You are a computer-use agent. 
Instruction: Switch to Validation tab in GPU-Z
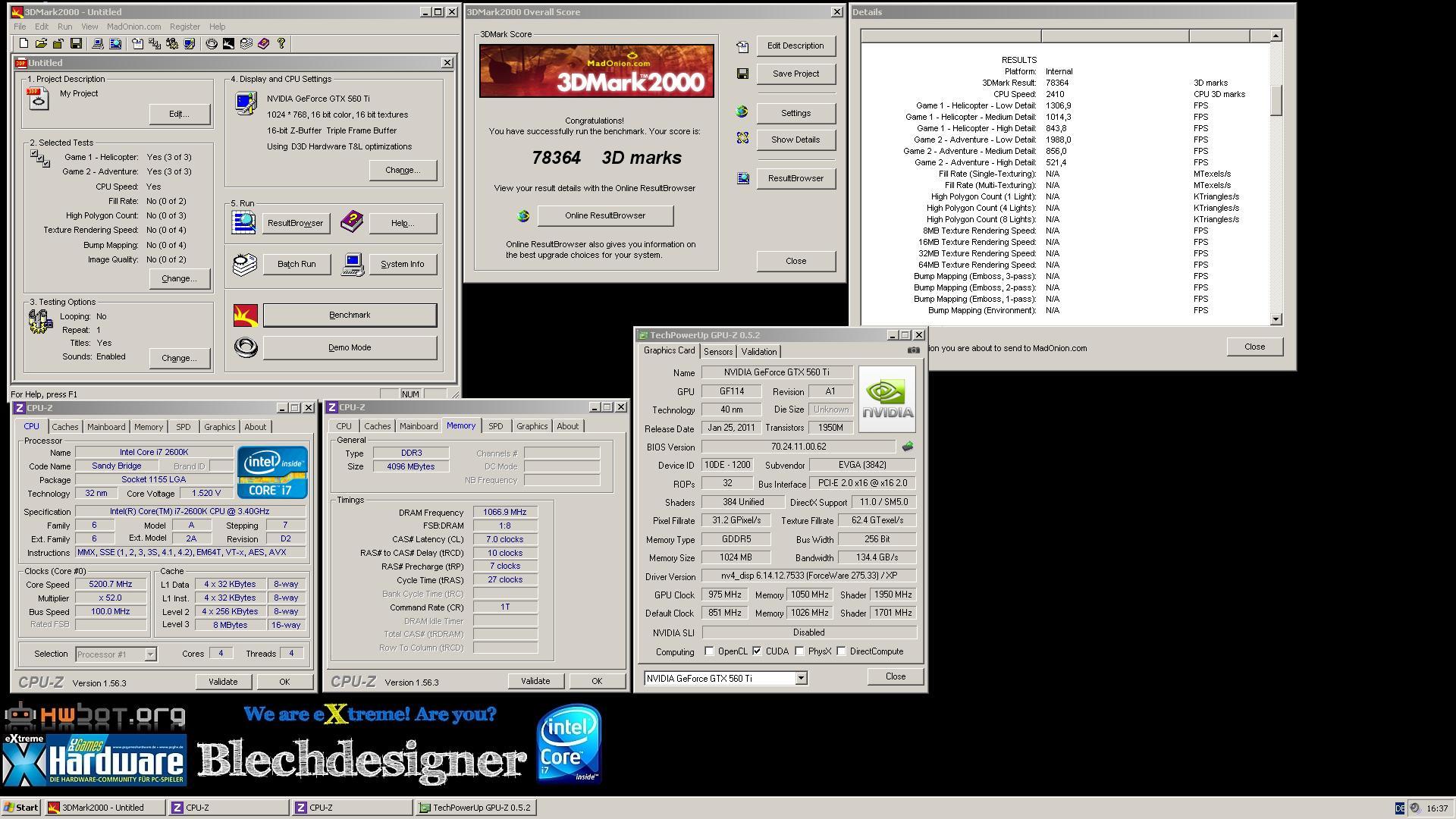(x=759, y=352)
